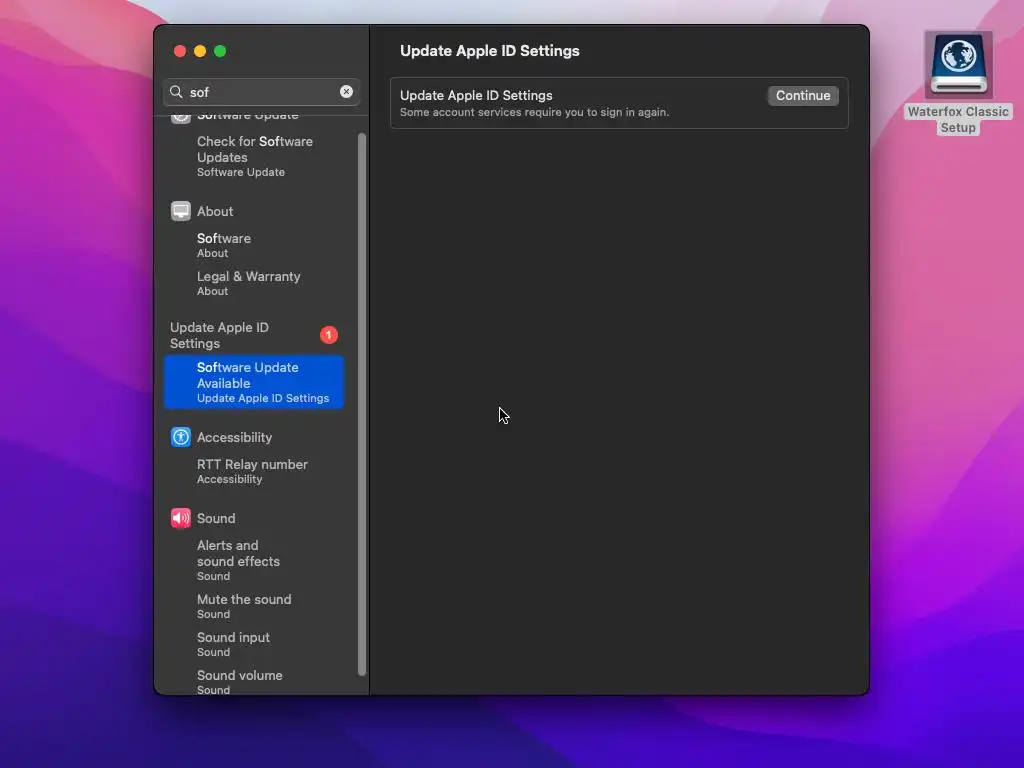Select the Software About result

(x=254, y=245)
